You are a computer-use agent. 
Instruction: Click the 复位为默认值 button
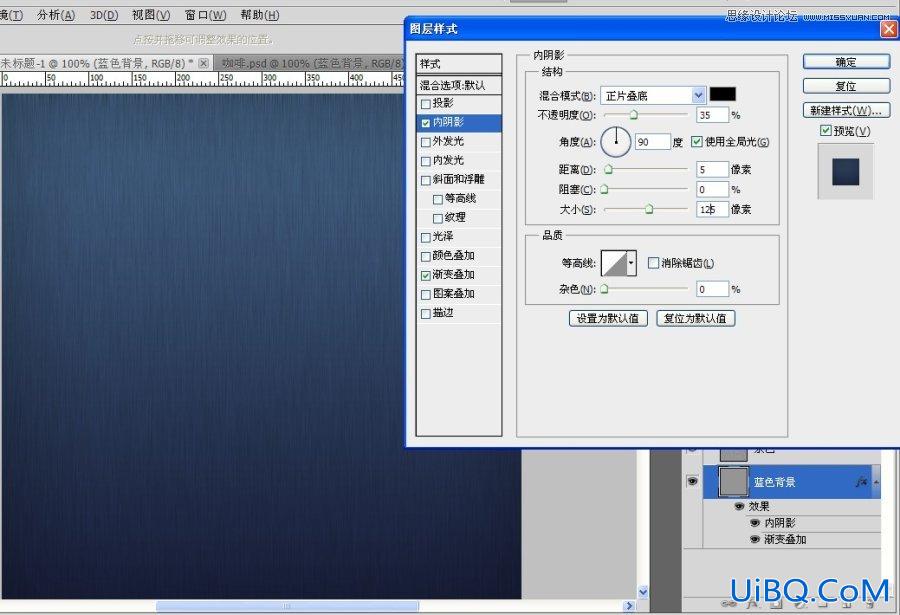695,318
